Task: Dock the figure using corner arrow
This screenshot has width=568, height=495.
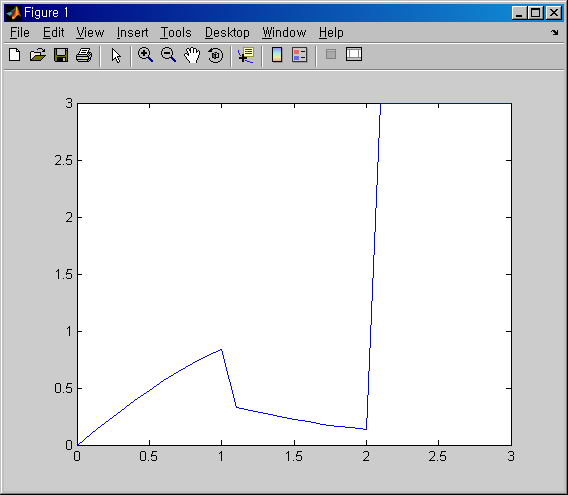Action: [555, 33]
